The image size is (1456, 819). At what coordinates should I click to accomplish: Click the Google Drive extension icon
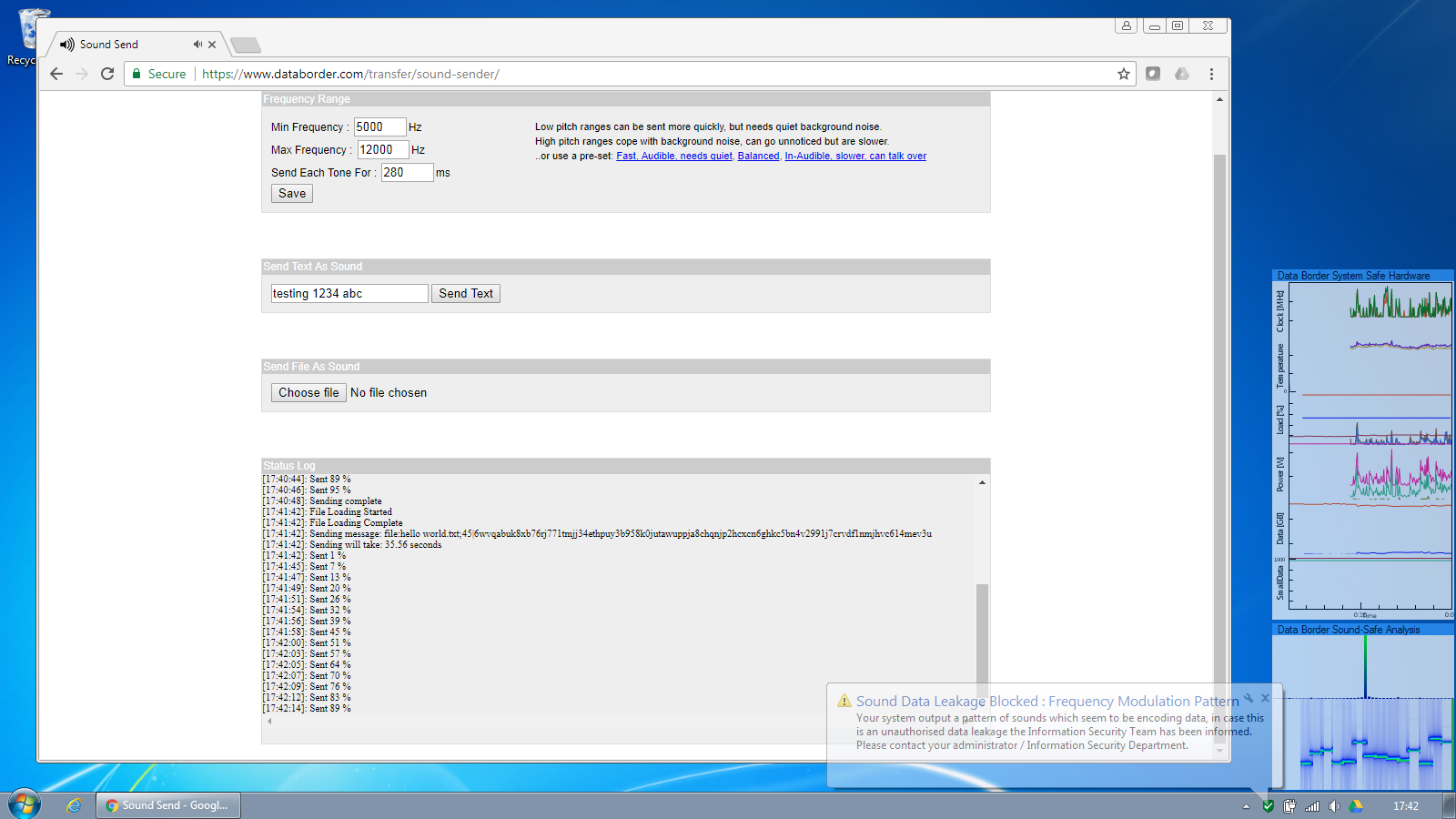click(1182, 74)
